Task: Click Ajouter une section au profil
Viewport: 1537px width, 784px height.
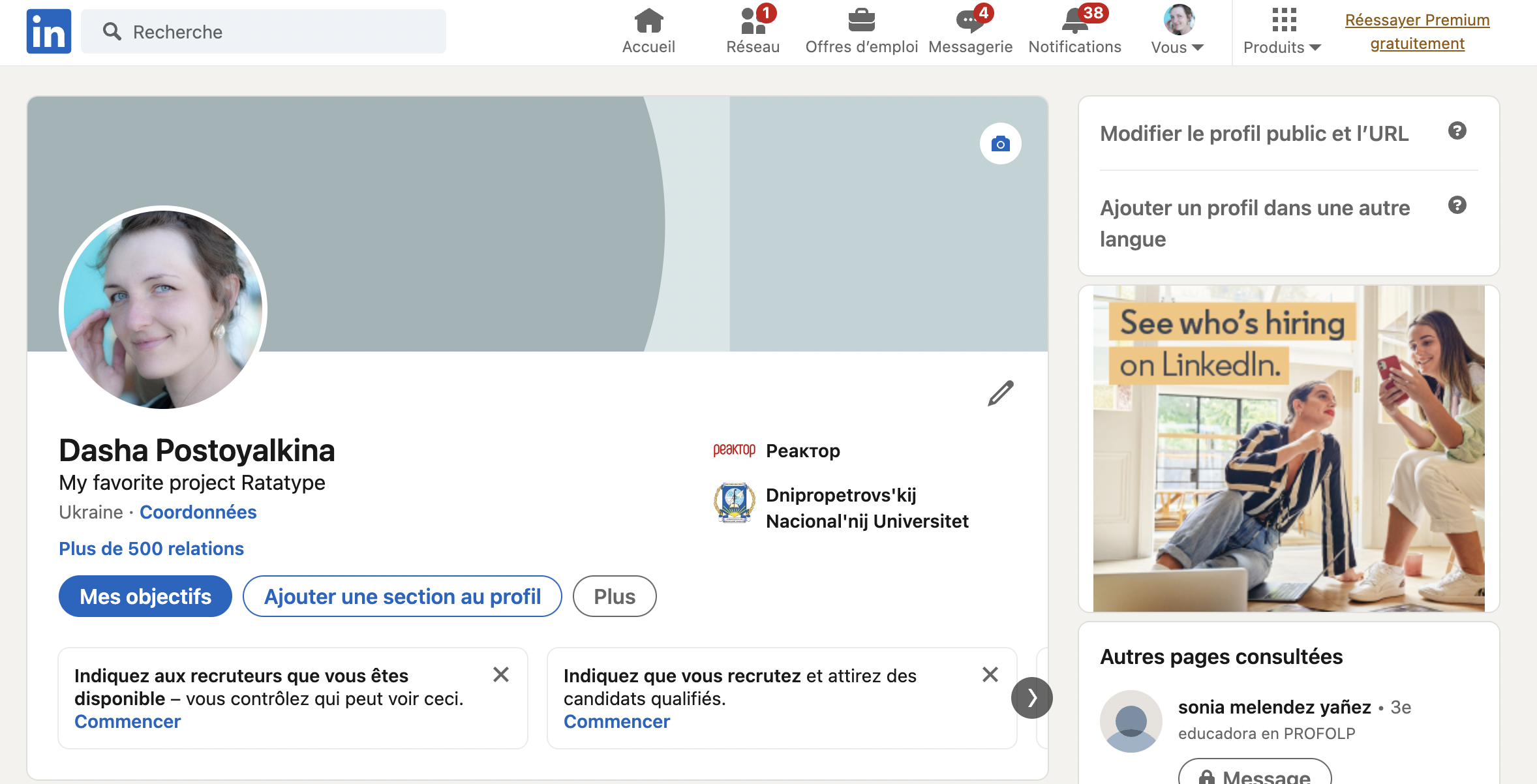Action: coord(402,596)
